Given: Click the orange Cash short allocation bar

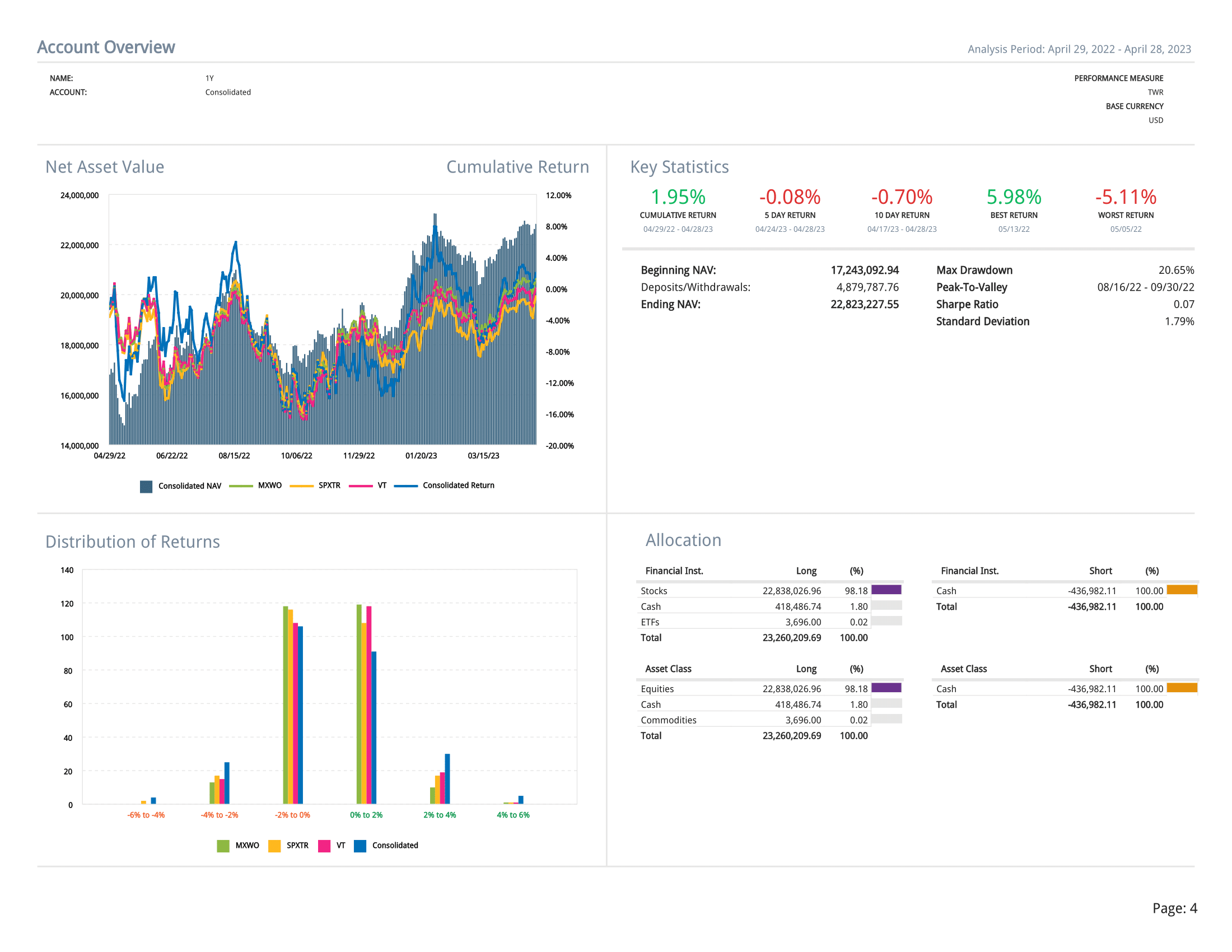Looking at the screenshot, I should [x=1181, y=590].
